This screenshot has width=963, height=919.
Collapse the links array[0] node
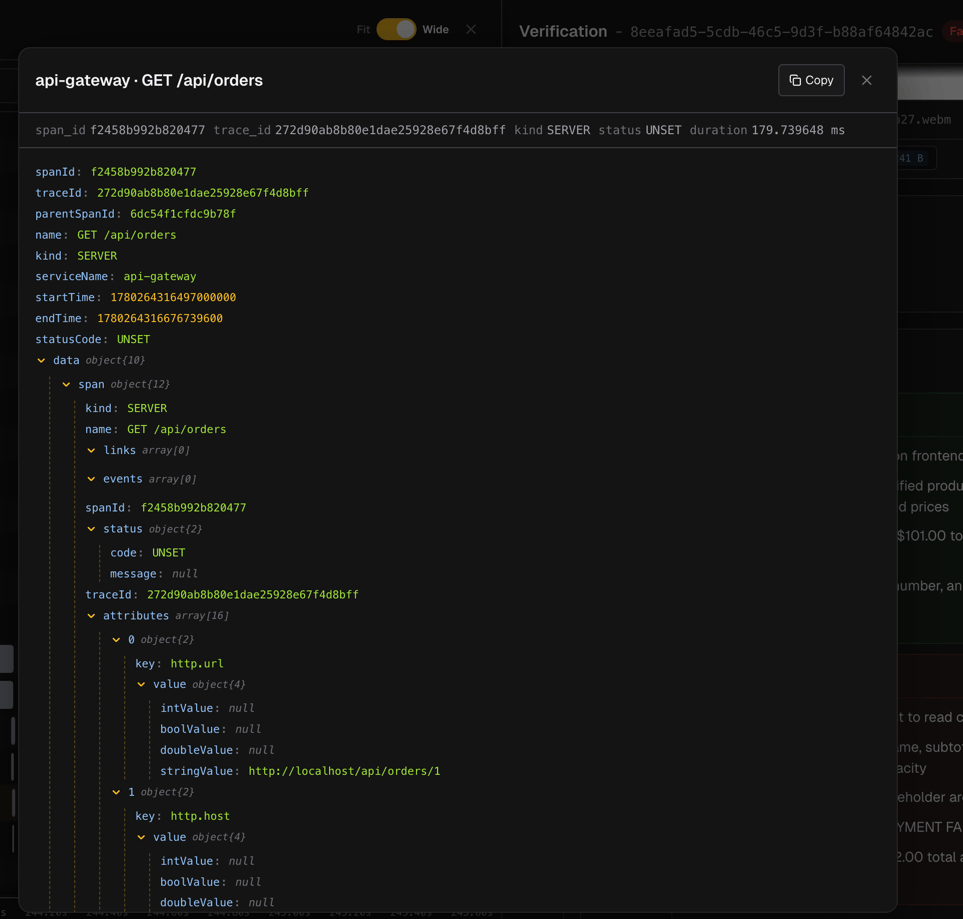coord(92,451)
